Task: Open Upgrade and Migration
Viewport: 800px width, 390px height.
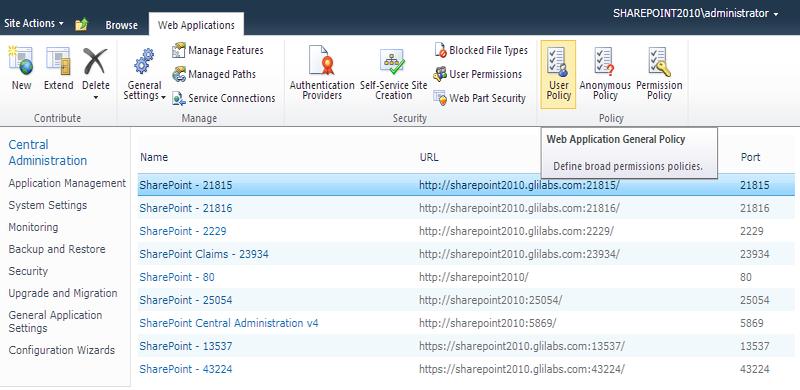Action: click(63, 293)
